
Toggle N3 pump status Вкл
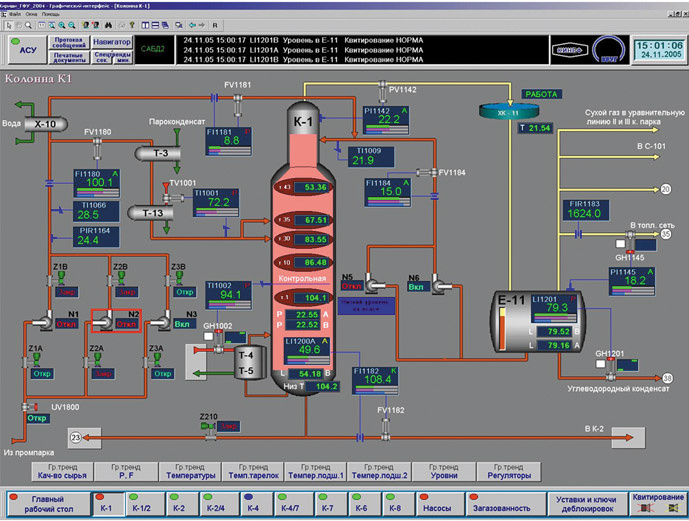click(184, 325)
